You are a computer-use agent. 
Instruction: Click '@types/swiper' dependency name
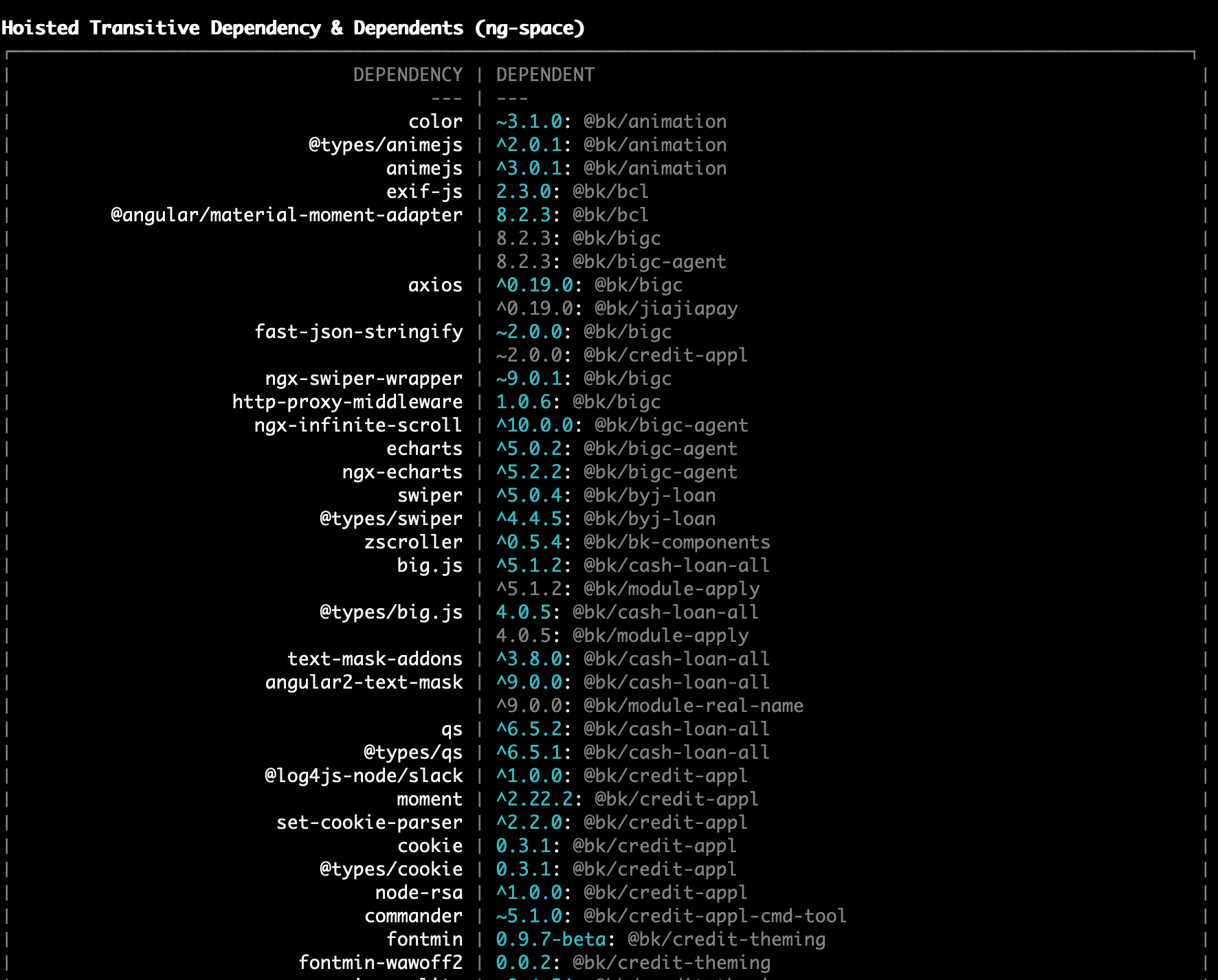pos(391,519)
